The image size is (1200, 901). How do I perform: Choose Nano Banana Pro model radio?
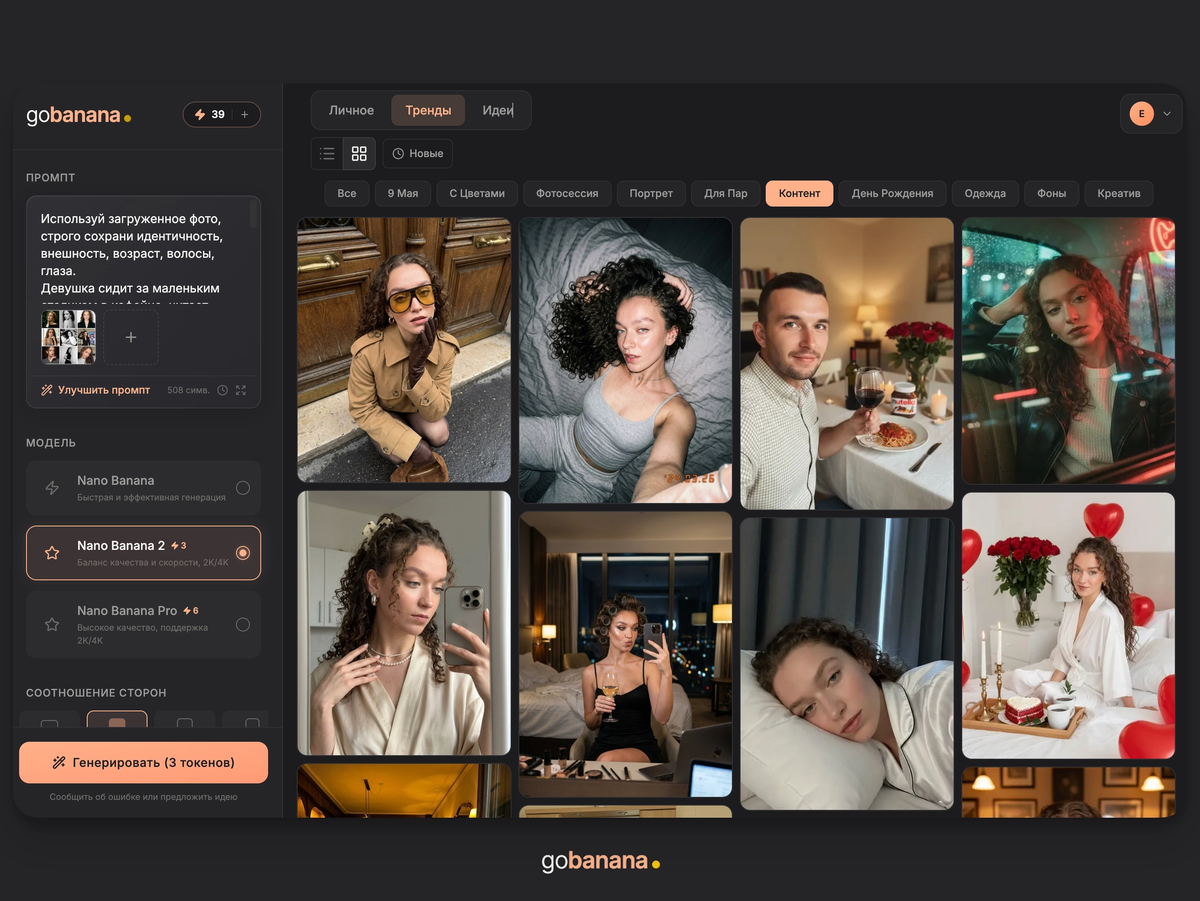[x=243, y=624]
